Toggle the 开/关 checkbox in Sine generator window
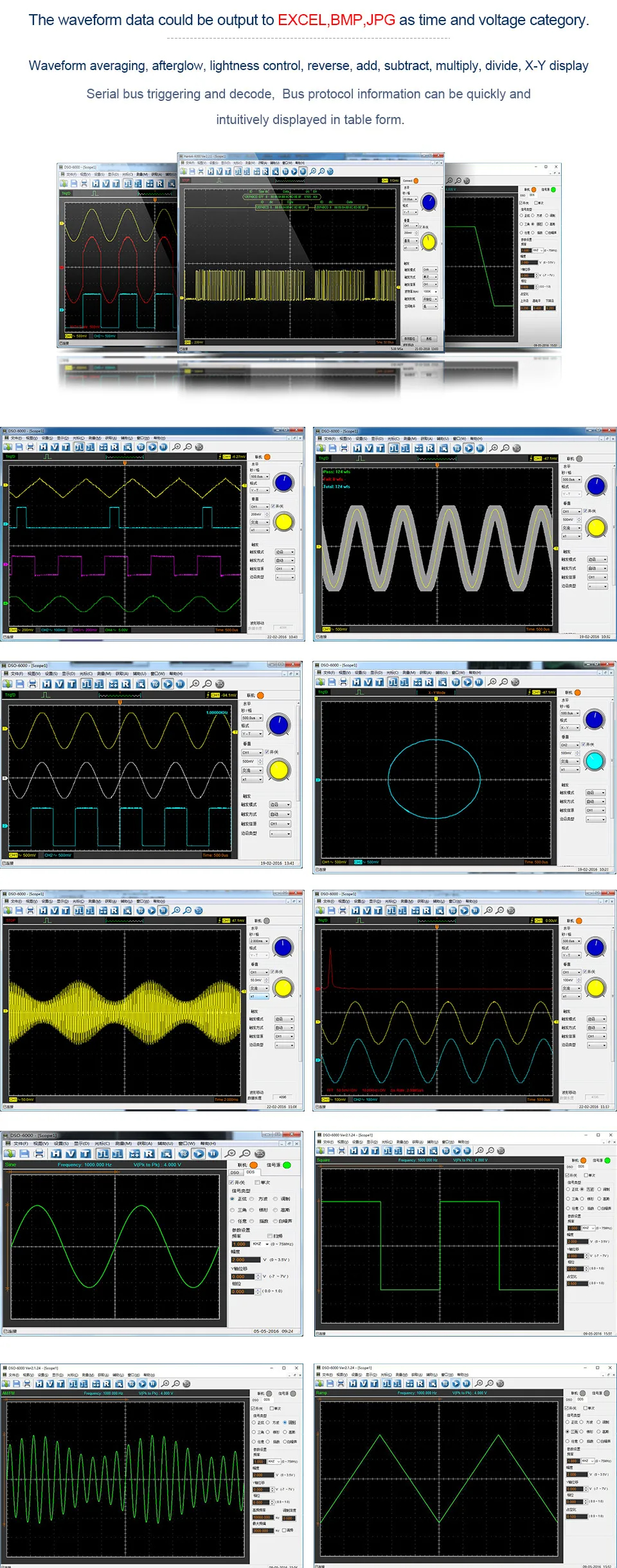 click(232, 1182)
